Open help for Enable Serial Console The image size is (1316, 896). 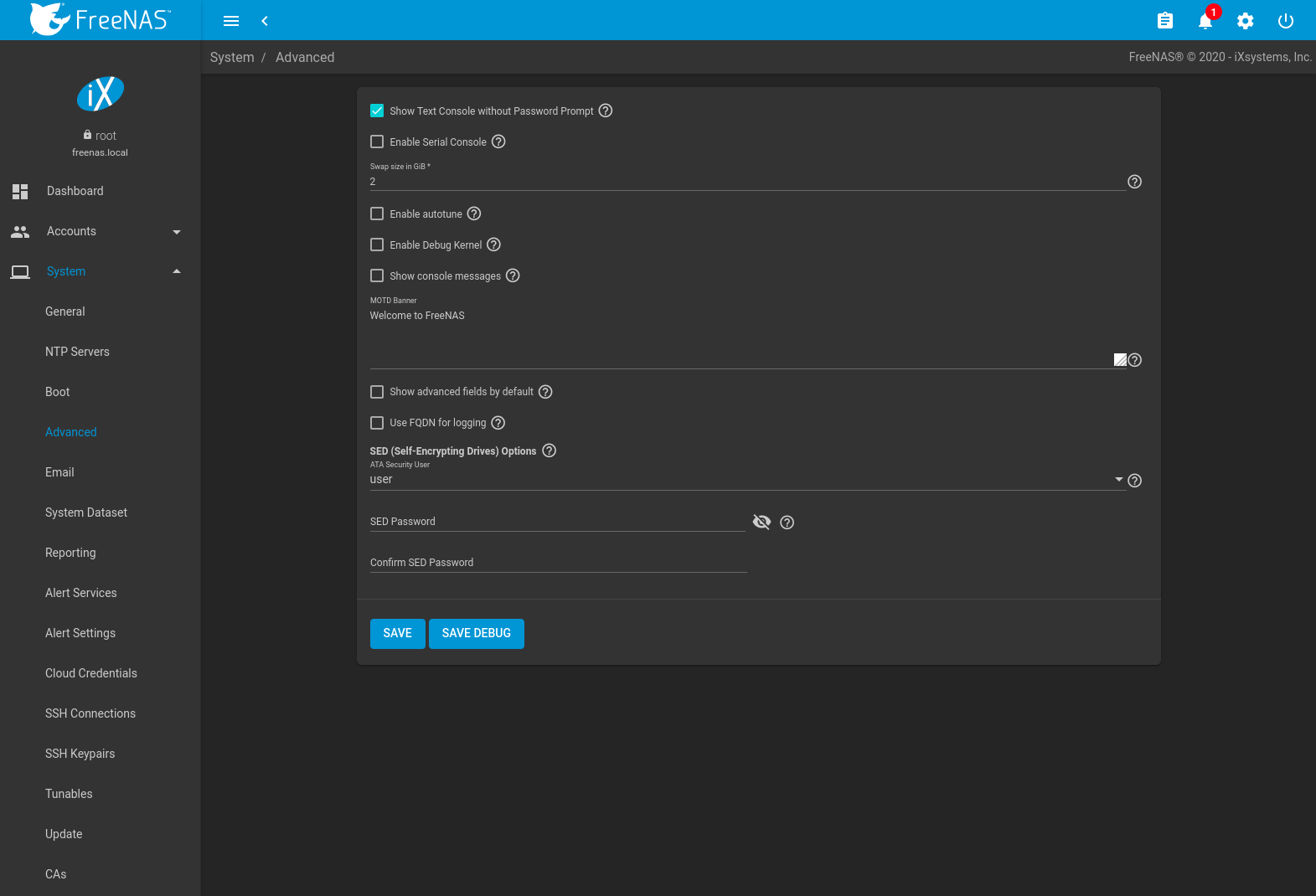[498, 142]
